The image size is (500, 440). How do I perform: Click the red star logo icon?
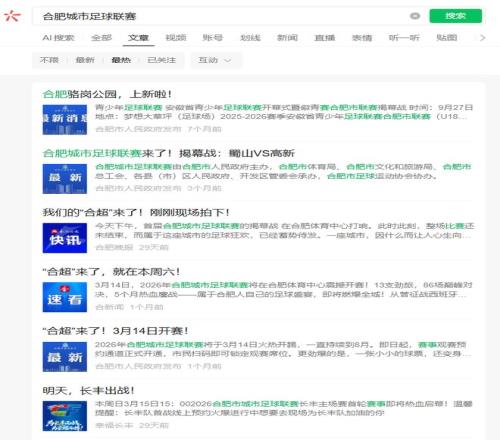pyautogui.click(x=12, y=16)
